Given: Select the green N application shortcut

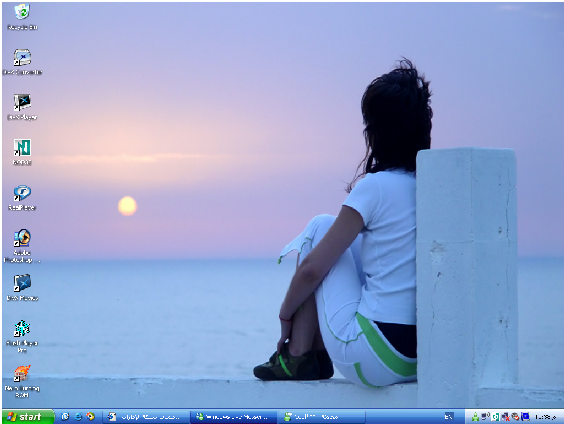Looking at the screenshot, I should [x=22, y=152].
